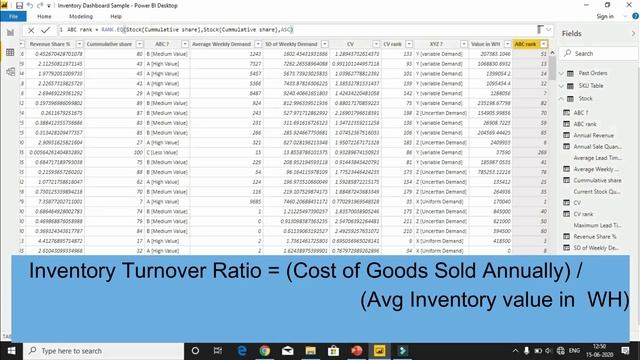This screenshot has width=640, height=360.
Task: Select Annual Sale Quan... field
Action: click(x=598, y=147)
